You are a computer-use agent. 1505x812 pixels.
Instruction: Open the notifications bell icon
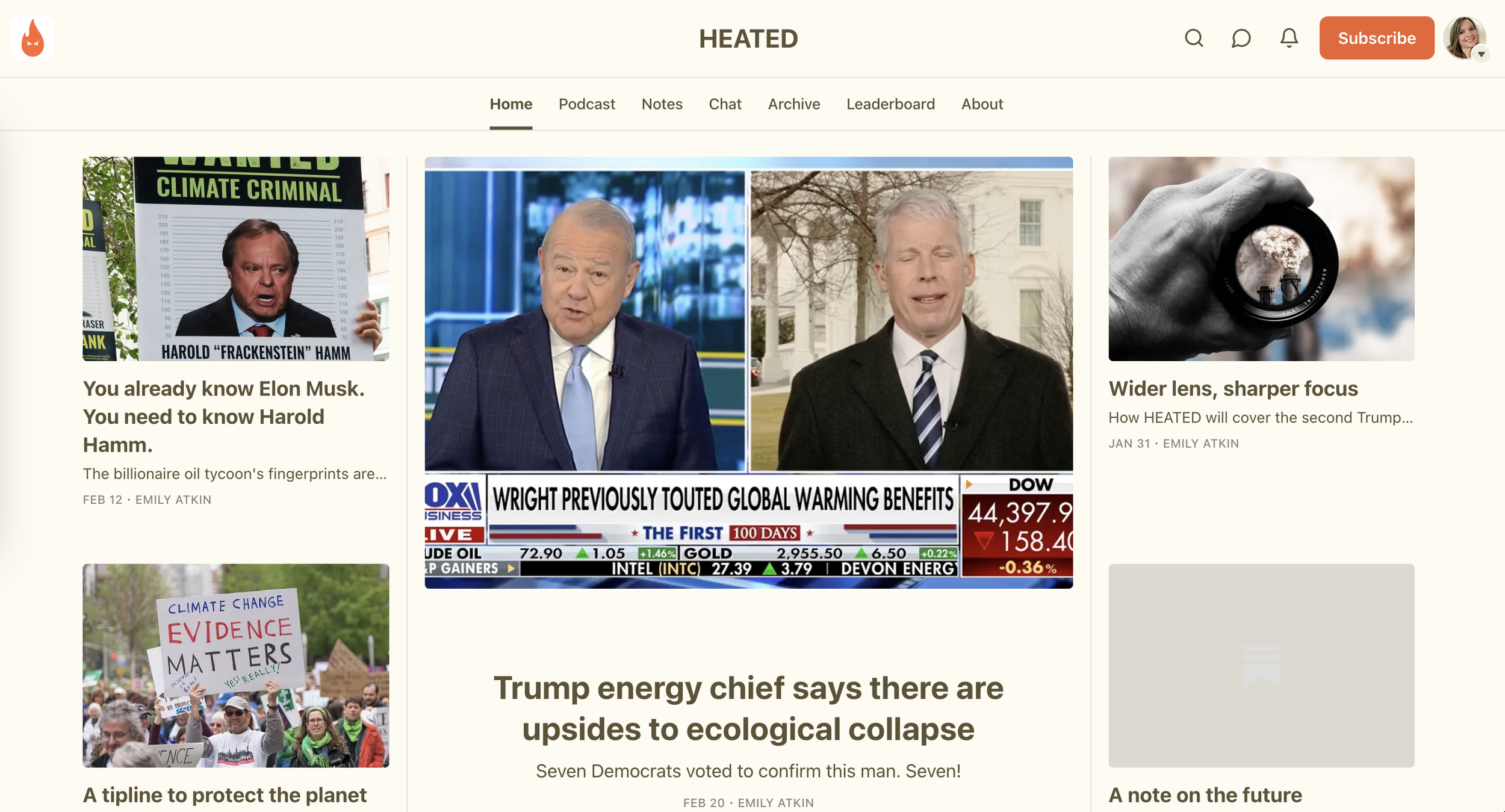tap(1288, 39)
